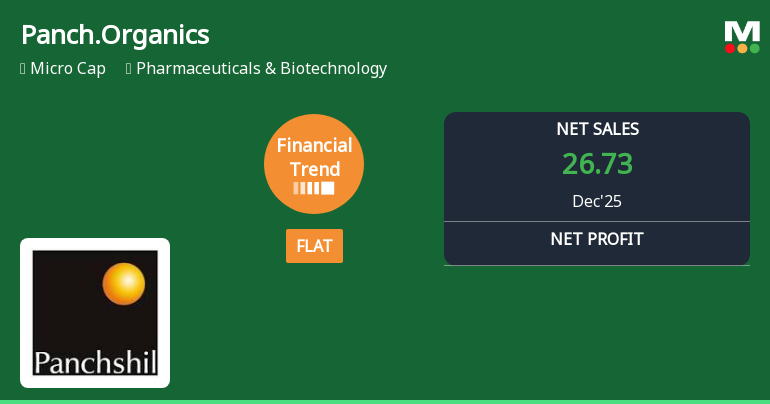Select the NET SALES header
Viewport: 770px width, 404px height.
tap(597, 129)
